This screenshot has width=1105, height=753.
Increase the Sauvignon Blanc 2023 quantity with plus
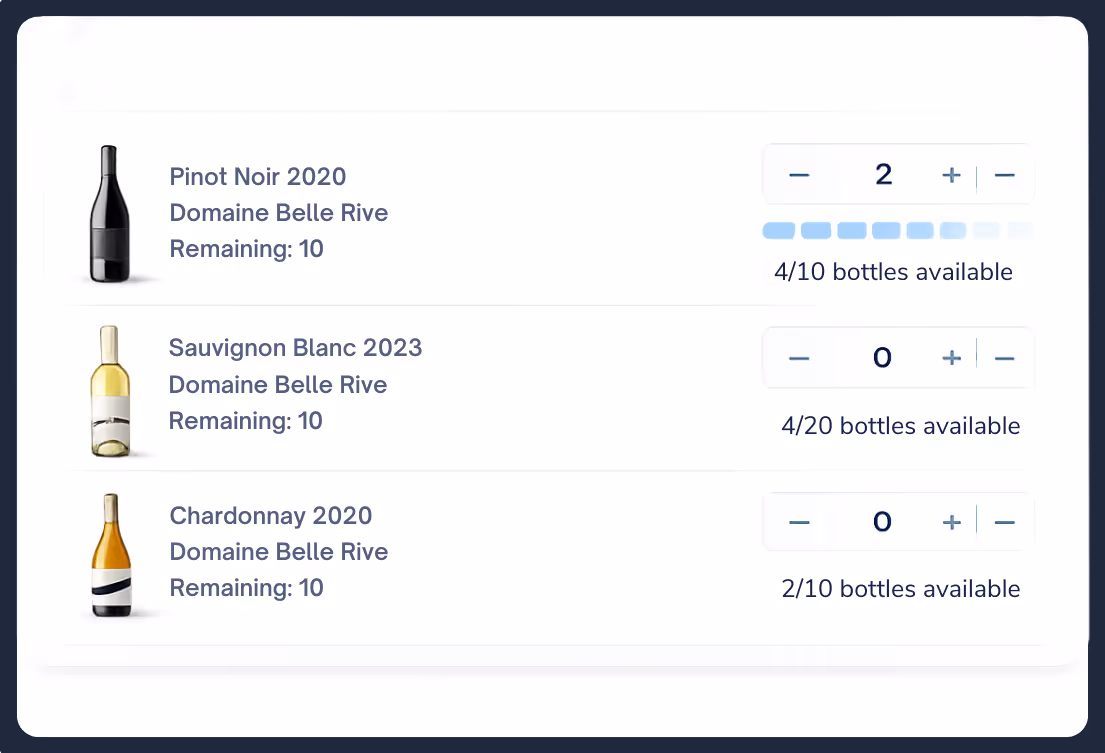point(951,358)
